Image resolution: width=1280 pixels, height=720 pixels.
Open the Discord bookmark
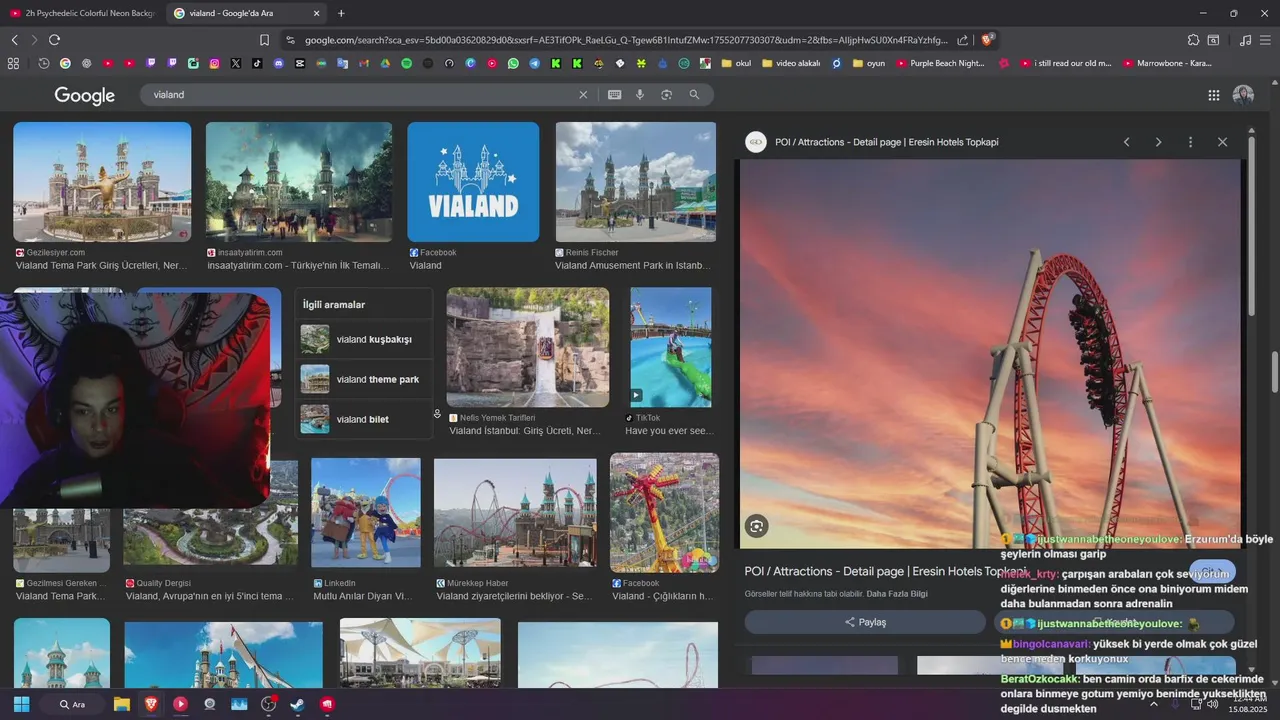[278, 63]
